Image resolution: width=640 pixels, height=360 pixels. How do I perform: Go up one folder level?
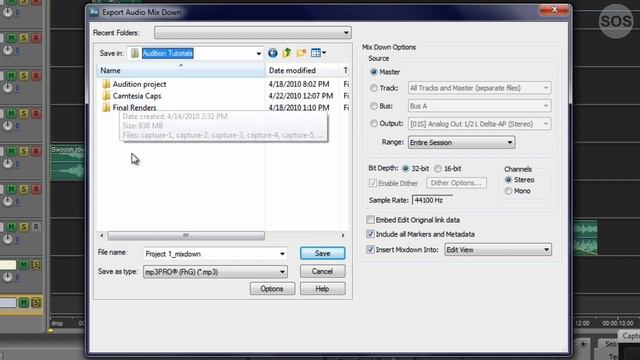pos(287,53)
